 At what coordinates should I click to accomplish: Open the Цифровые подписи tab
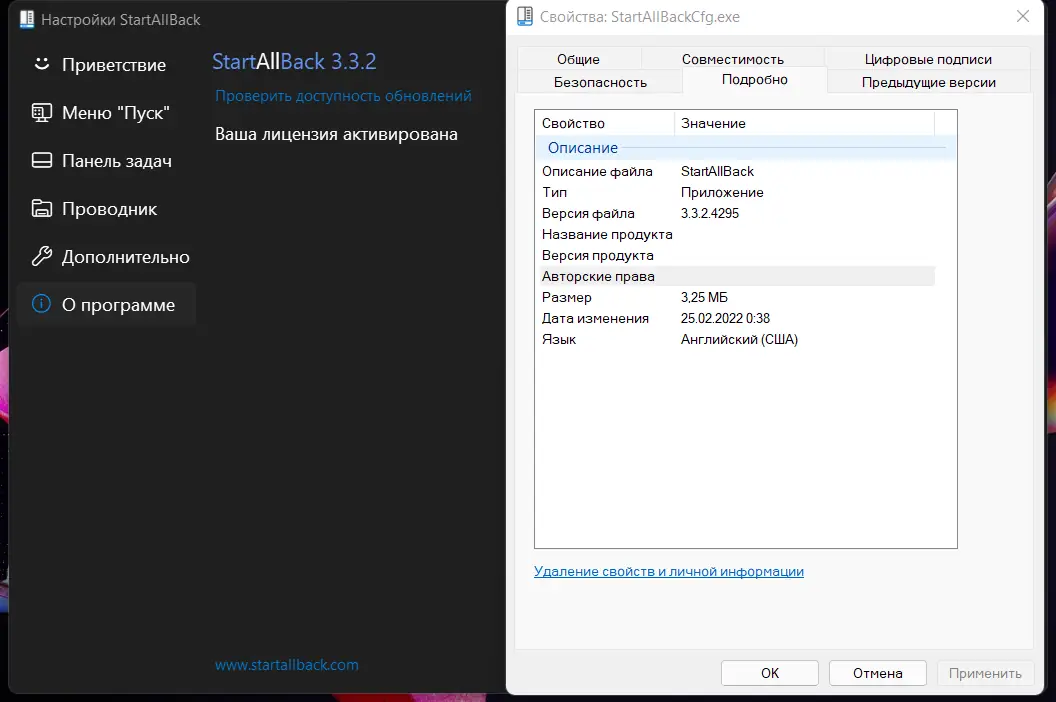[x=928, y=59]
